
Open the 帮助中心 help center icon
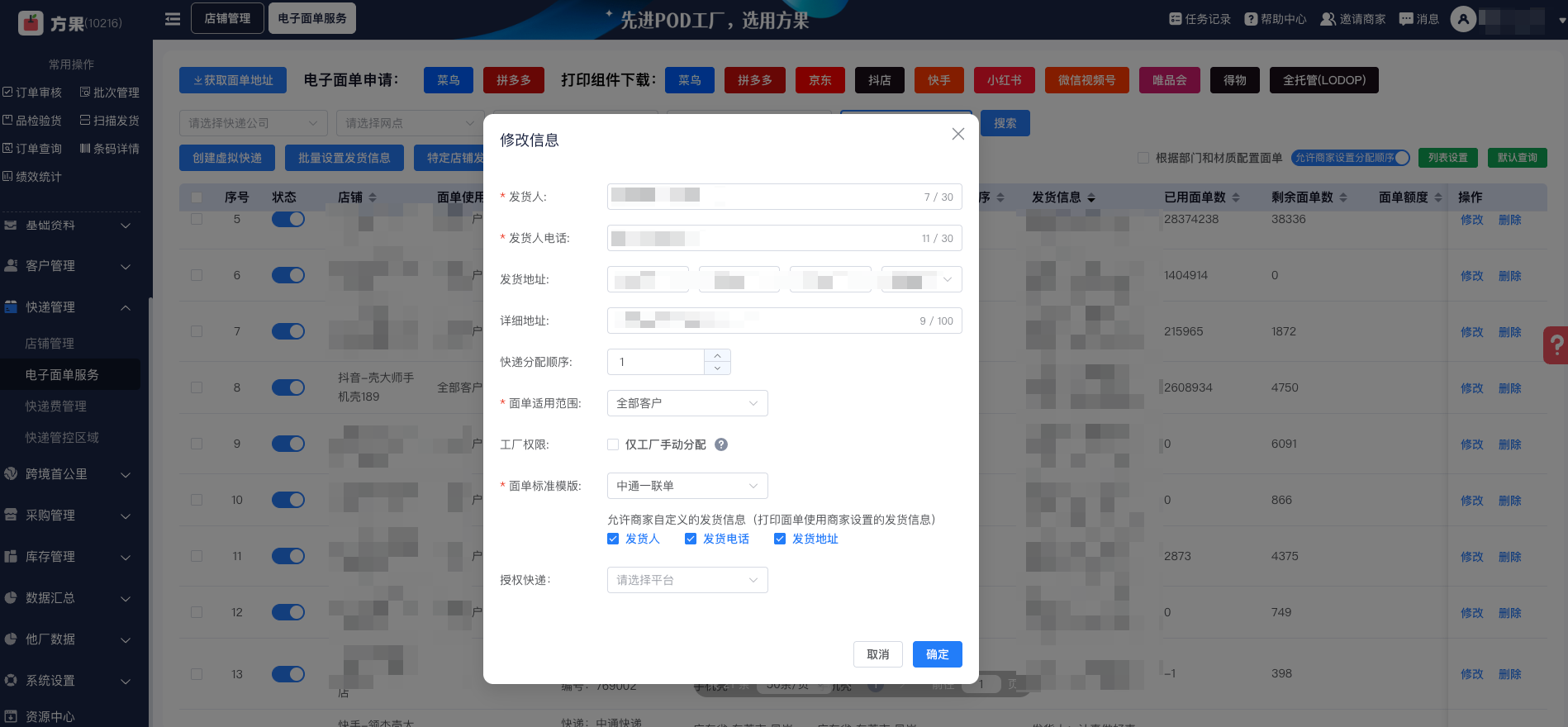coord(1251,19)
